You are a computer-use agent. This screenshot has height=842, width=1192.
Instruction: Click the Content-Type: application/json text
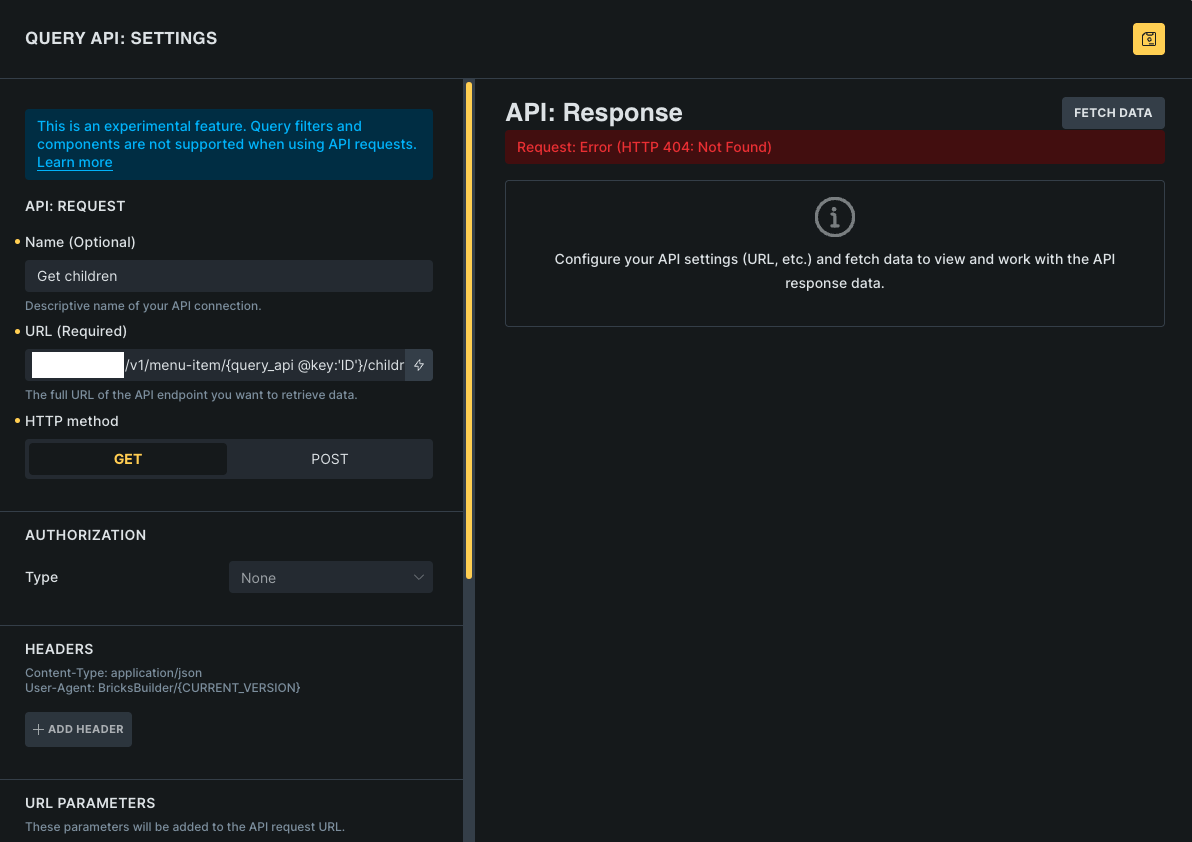113,673
